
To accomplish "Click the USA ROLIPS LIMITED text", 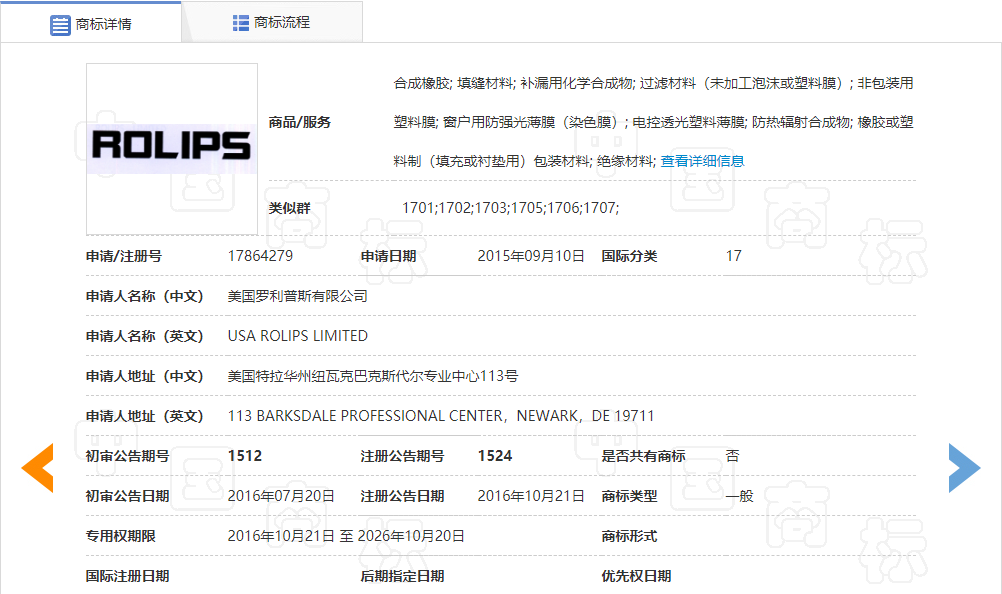I will pyautogui.click(x=298, y=336).
